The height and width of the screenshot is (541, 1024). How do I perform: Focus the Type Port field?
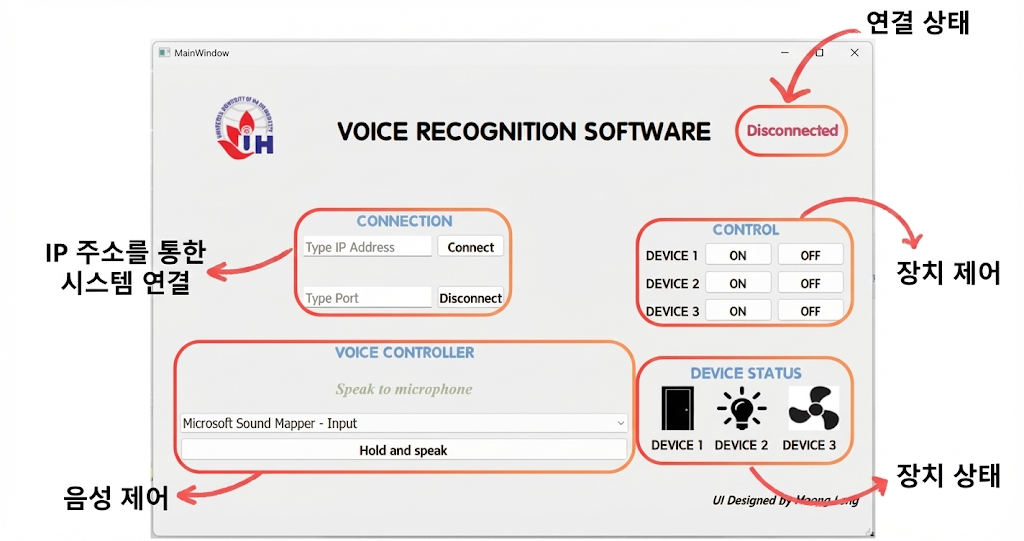point(367,298)
